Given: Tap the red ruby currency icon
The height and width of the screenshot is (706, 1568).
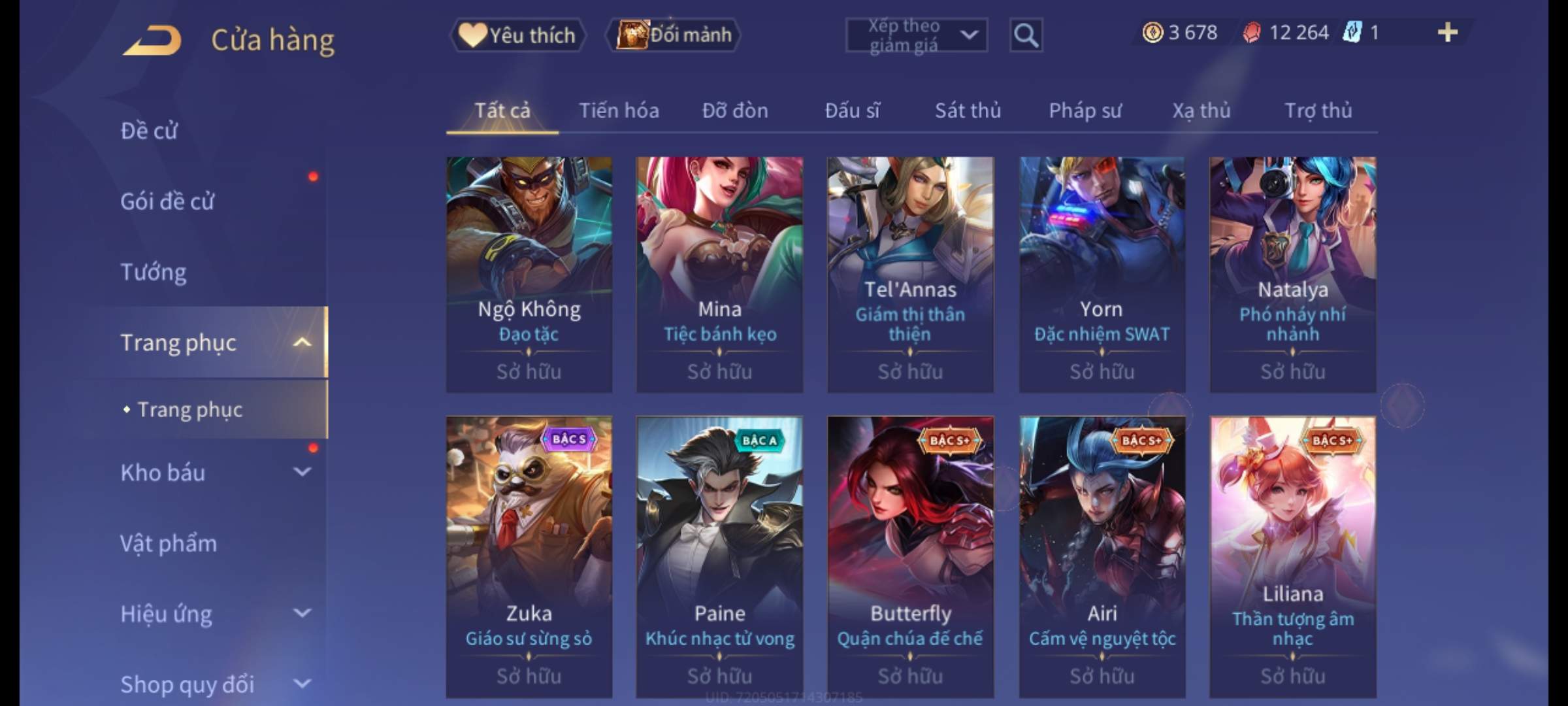Looking at the screenshot, I should tap(1251, 33).
